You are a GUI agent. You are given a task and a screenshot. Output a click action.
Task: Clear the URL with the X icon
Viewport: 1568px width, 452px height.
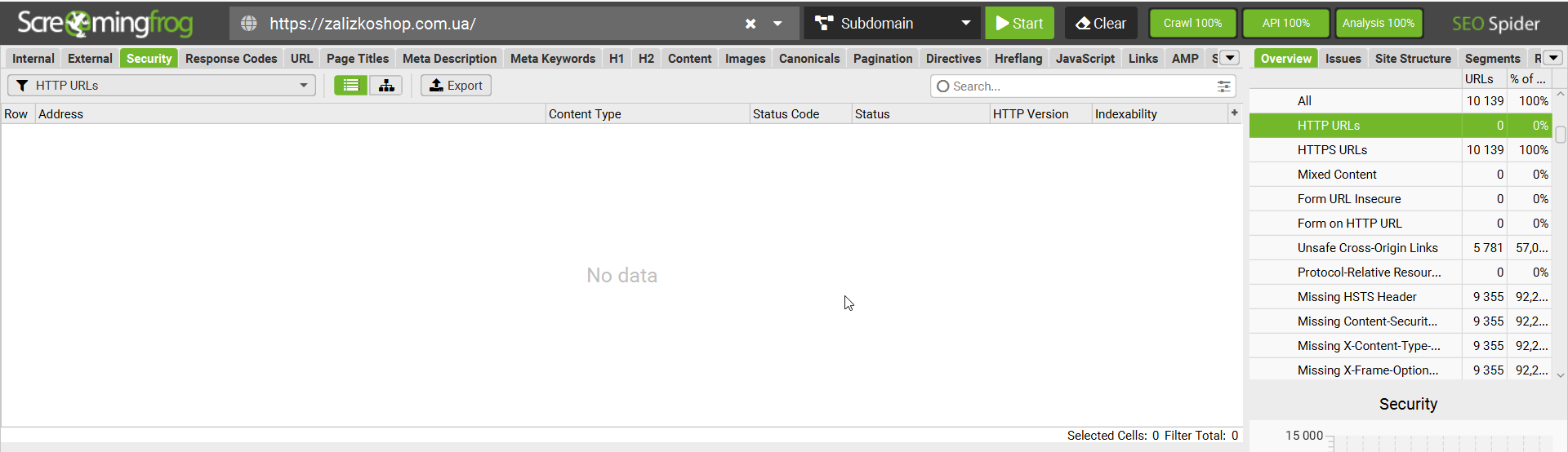click(751, 24)
